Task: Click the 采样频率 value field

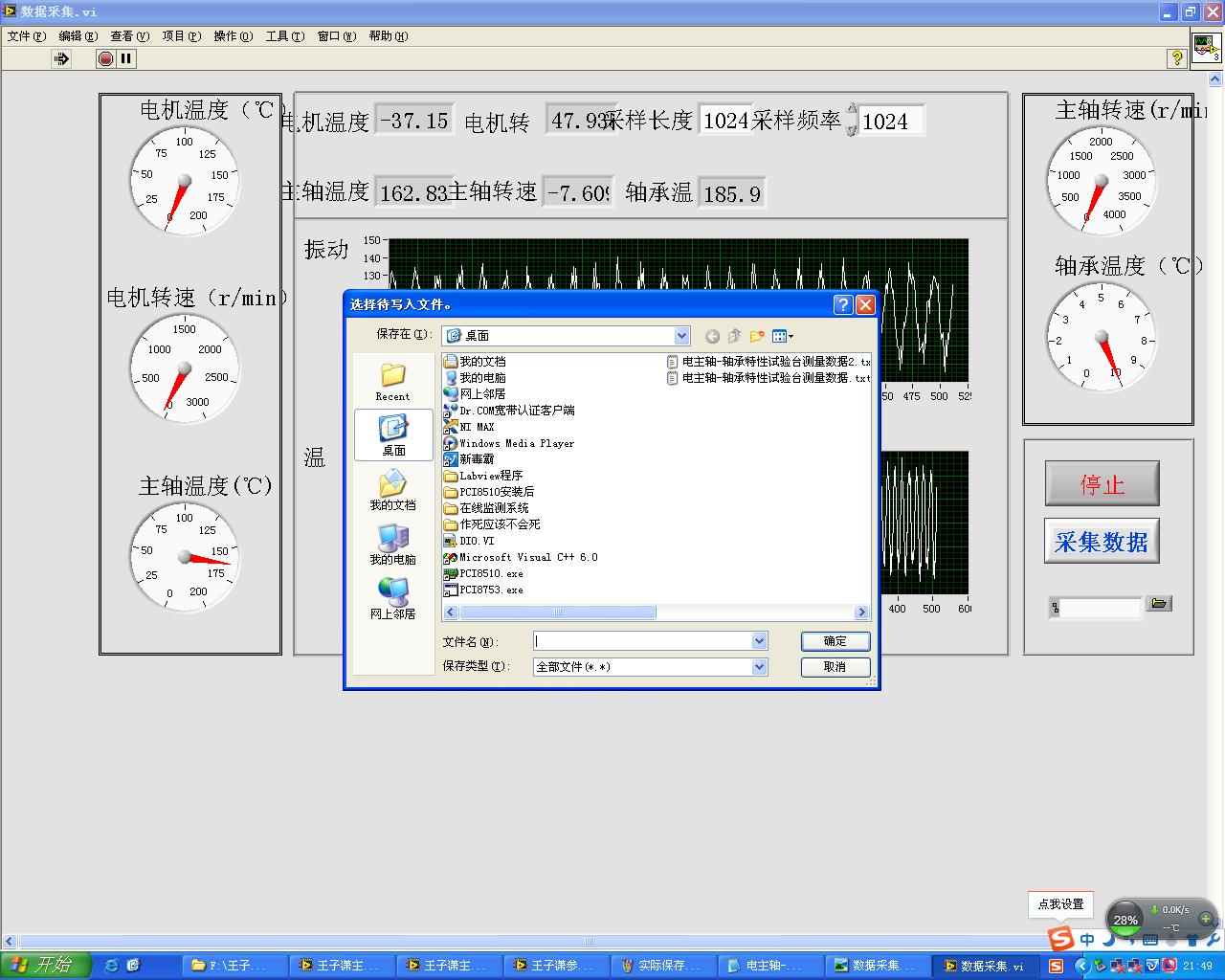Action: [891, 121]
